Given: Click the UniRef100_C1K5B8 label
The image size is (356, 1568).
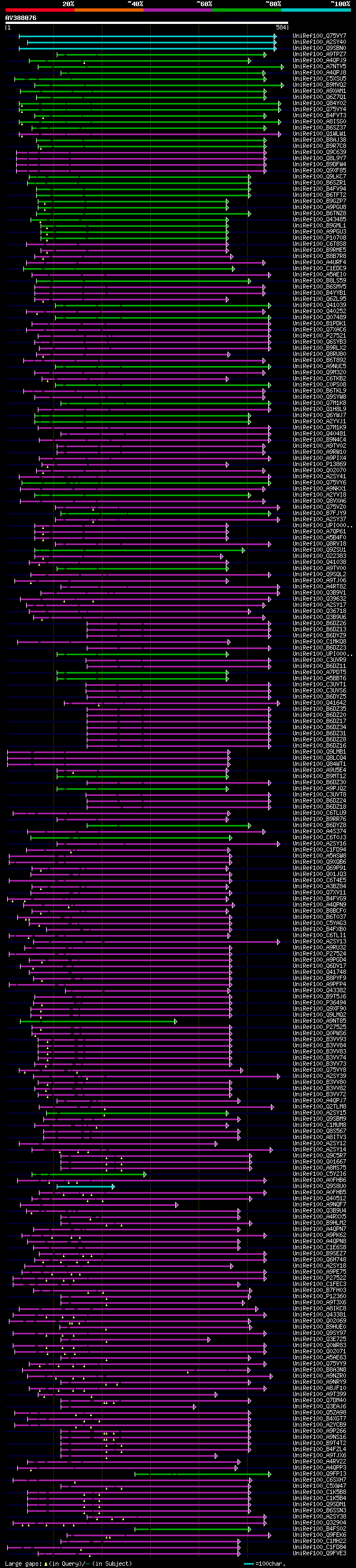Looking at the screenshot, I should [319, 1492].
